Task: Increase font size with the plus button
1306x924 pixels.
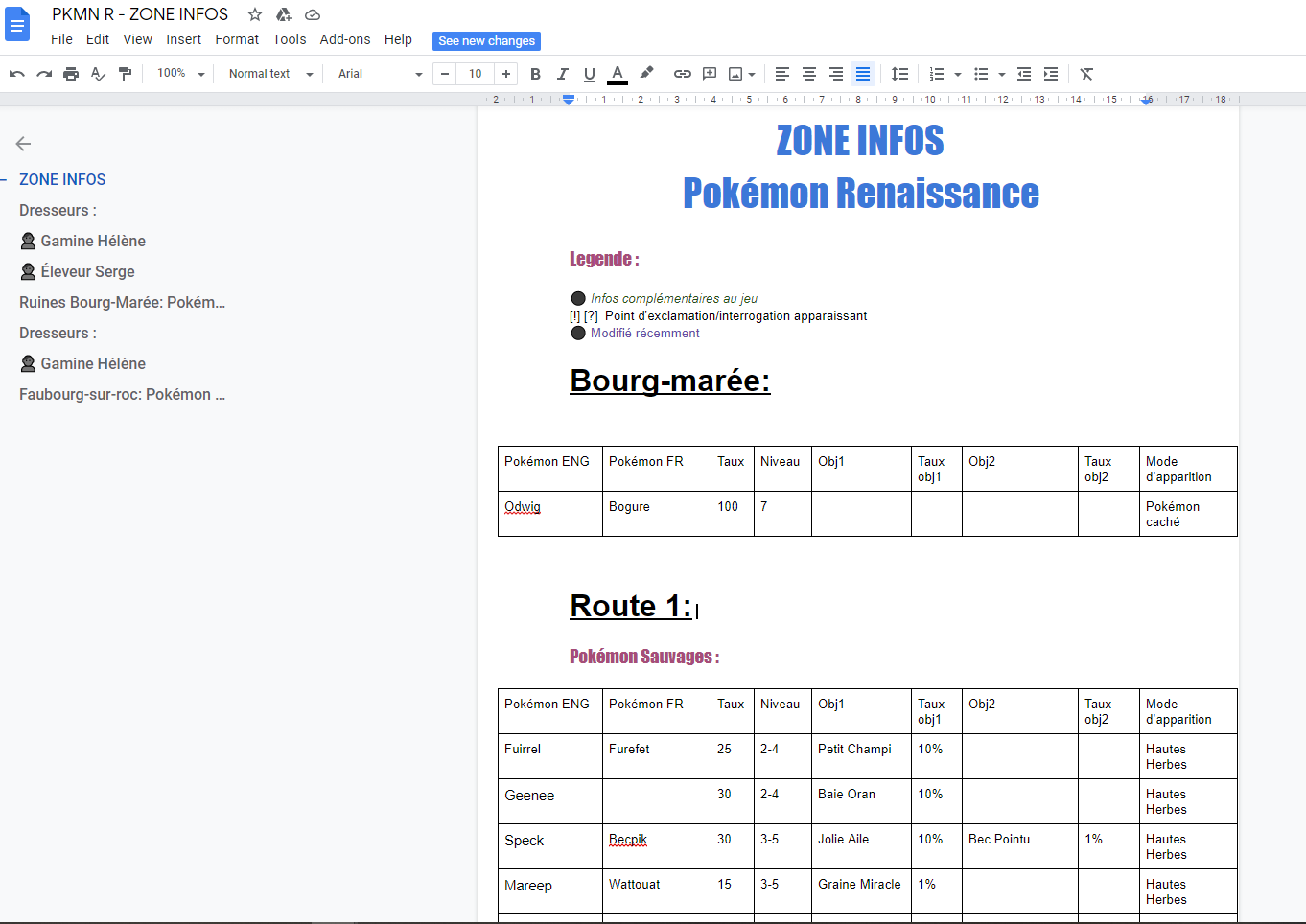Action: tap(506, 74)
